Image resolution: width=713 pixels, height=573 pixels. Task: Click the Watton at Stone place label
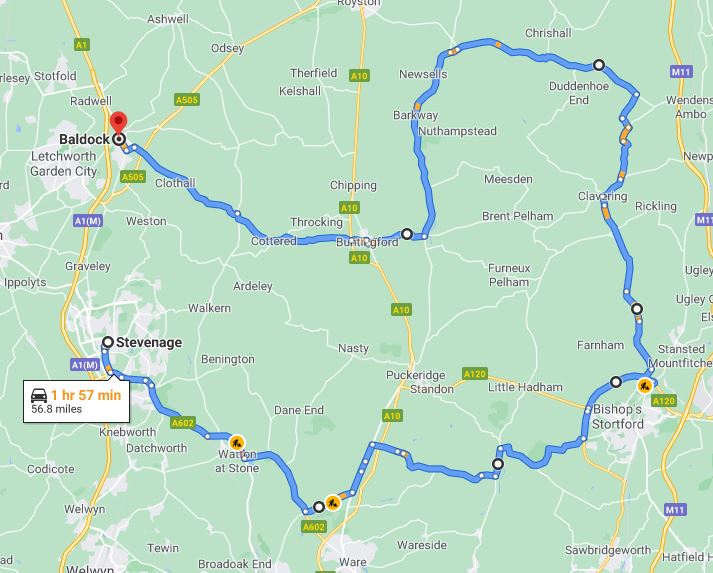point(237,461)
